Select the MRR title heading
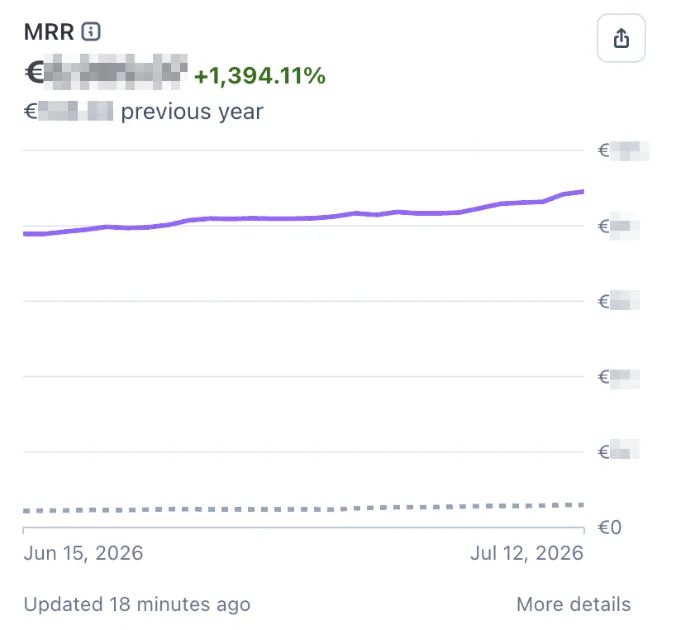The image size is (676, 630). 49,32
